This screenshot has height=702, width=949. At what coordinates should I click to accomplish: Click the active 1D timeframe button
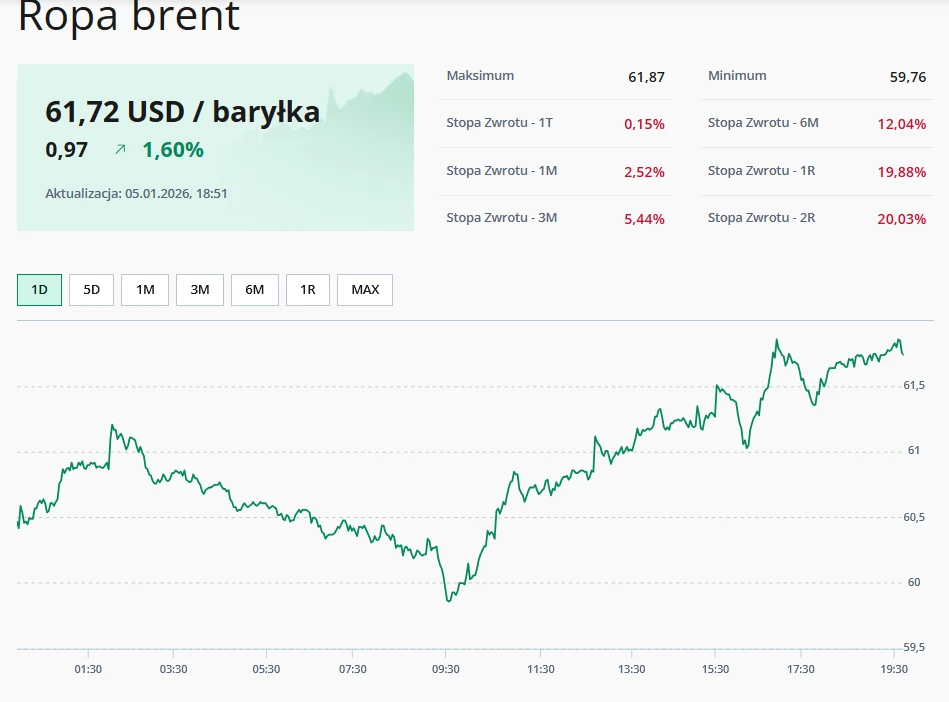[37, 289]
